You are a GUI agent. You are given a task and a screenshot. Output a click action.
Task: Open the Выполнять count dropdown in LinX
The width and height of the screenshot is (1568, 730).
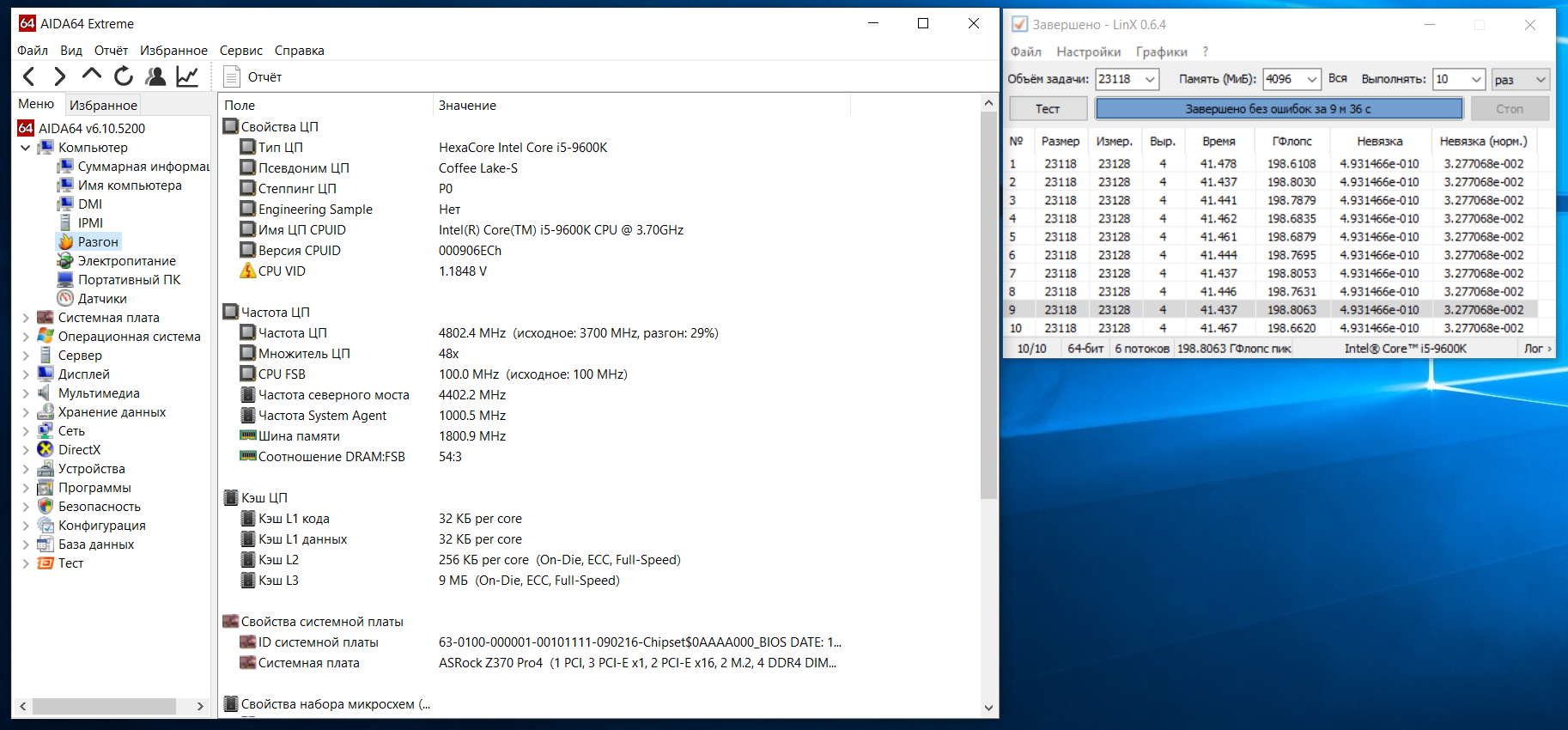[x=1476, y=80]
